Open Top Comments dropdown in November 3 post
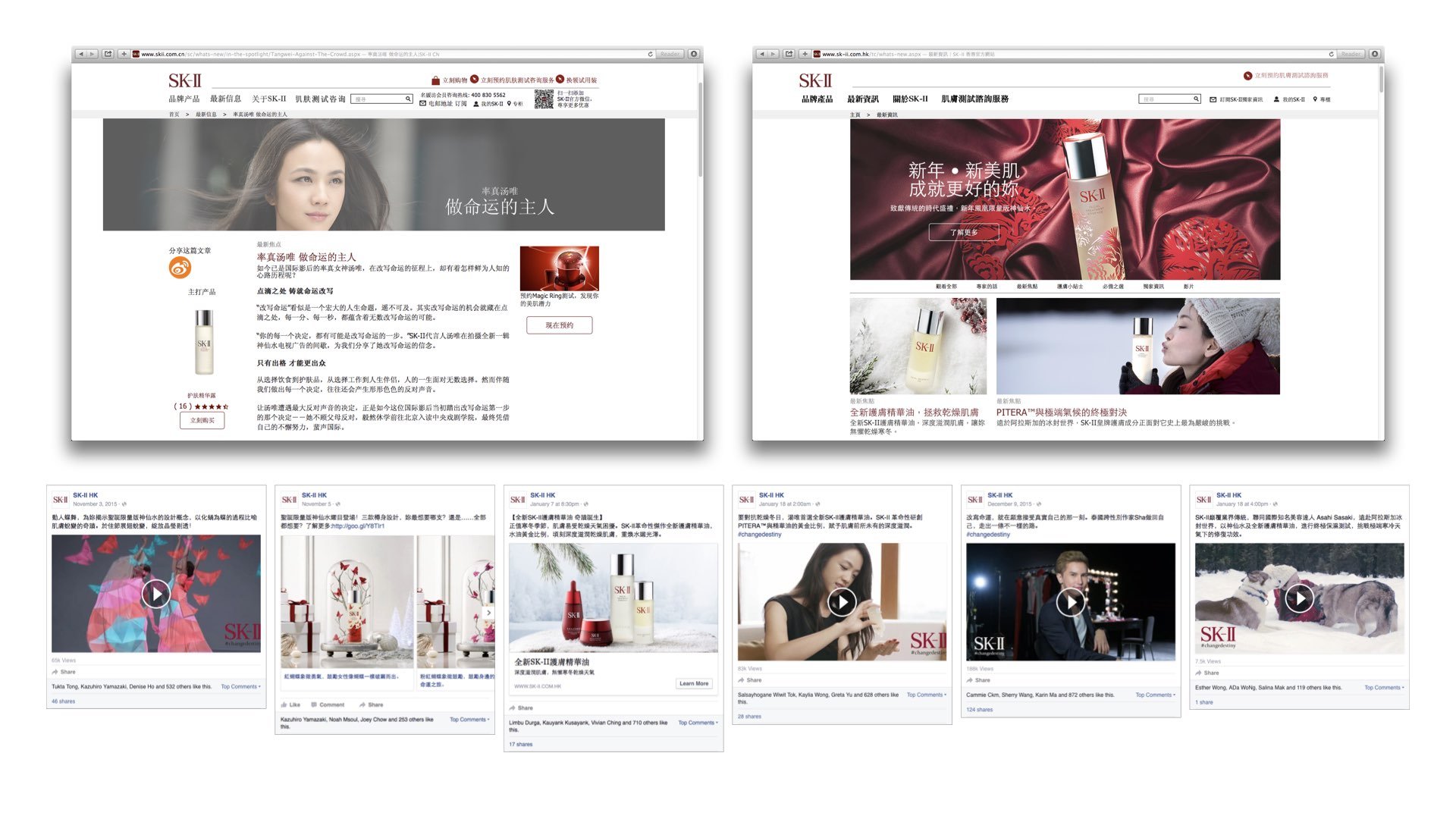 click(240, 686)
